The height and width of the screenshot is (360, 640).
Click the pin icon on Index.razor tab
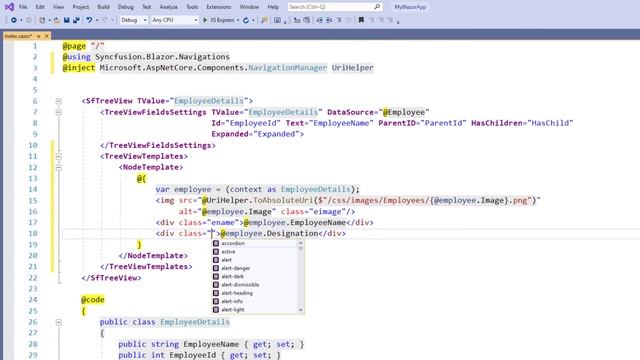click(x=39, y=36)
